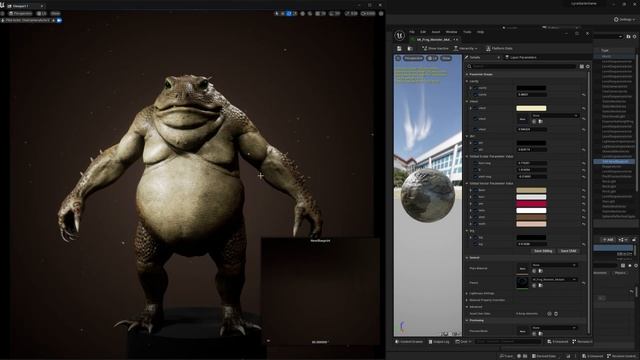Expand the red vector parameter channels
This screenshot has width=640, height=360.
471,204
